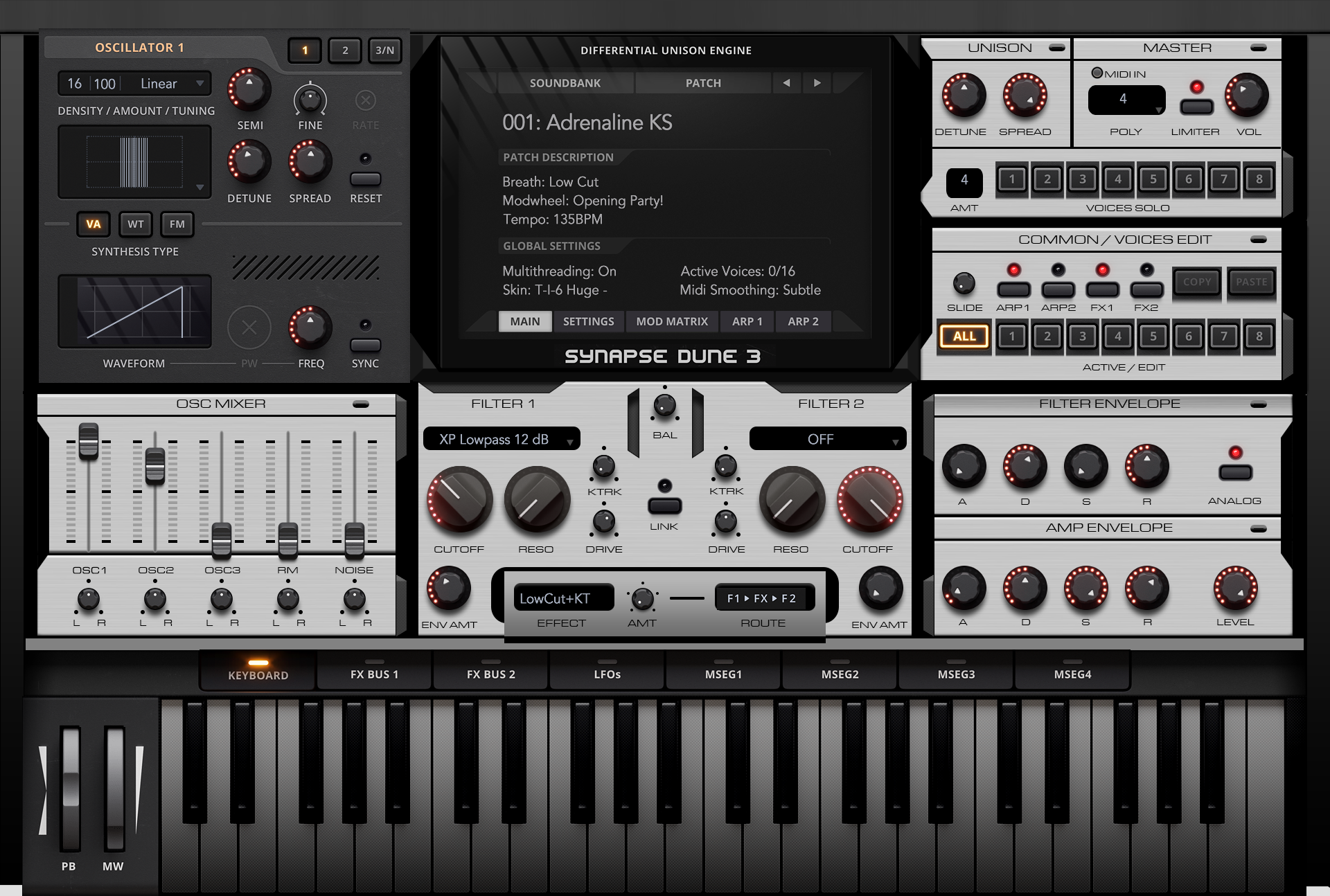This screenshot has height=896, width=1330.
Task: Switch to the ARP 1 tab
Action: tap(747, 321)
